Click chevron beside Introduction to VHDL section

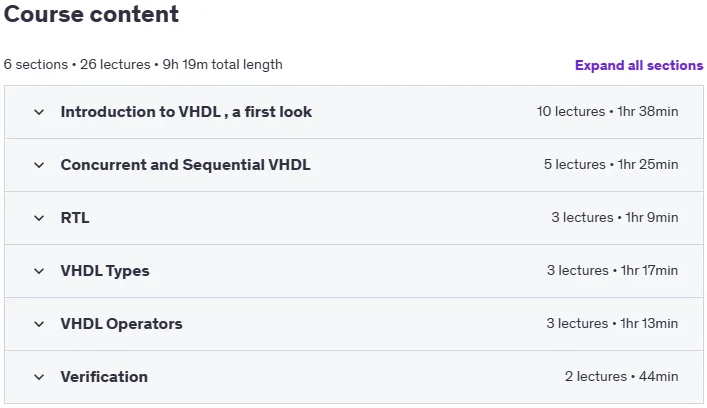[39, 112]
